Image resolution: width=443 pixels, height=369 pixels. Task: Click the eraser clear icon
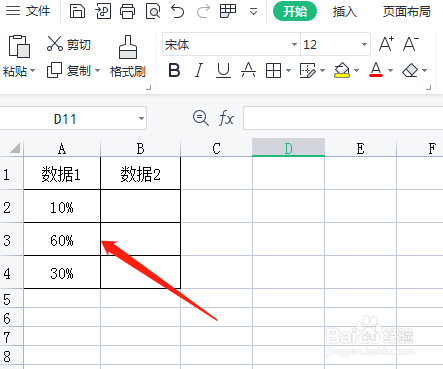pyautogui.click(x=410, y=70)
